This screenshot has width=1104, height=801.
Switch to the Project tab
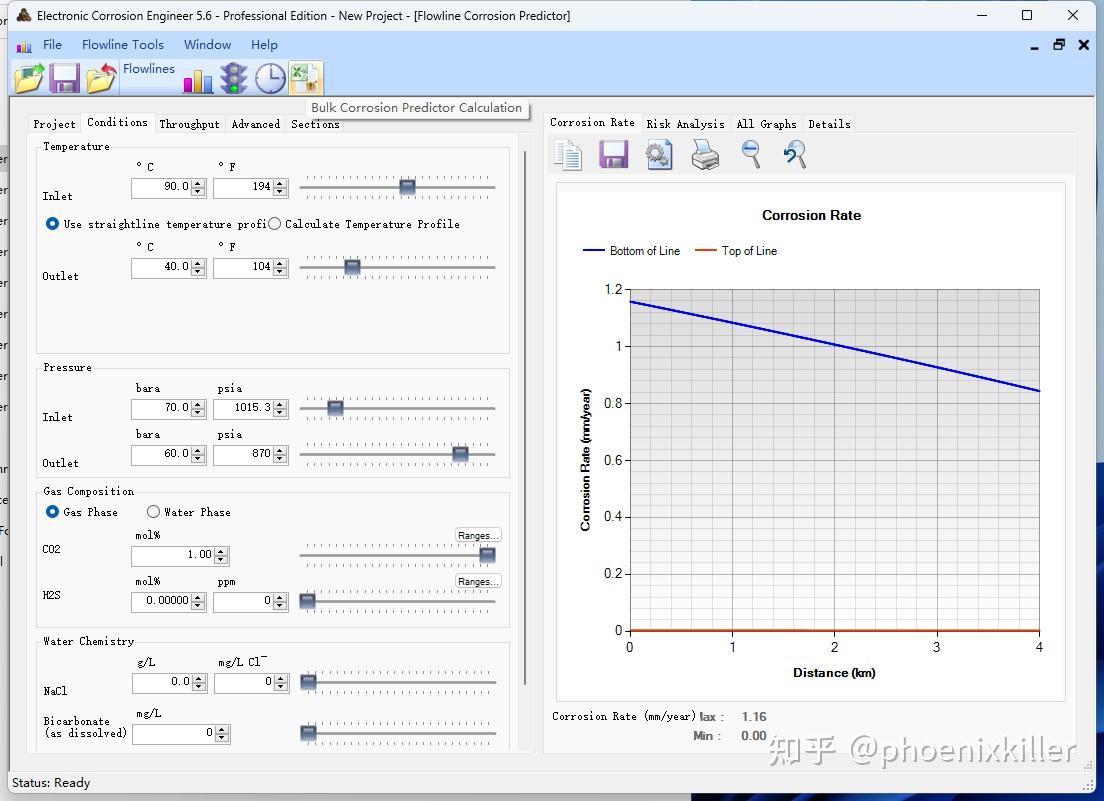54,124
